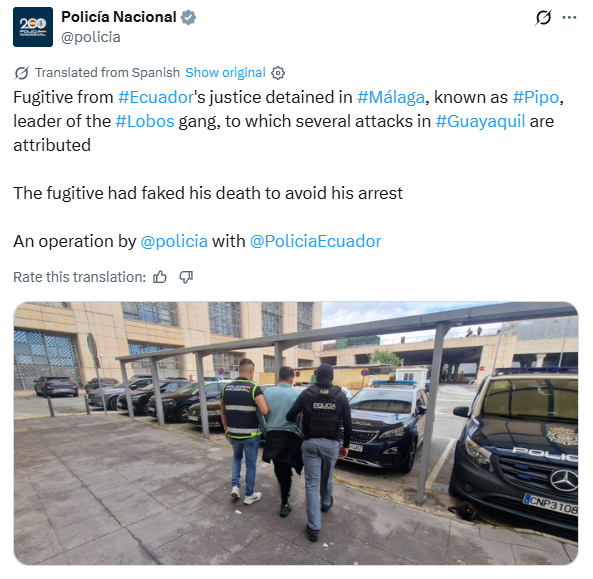This screenshot has height=579, width=593.
Task: Click the @policia mention in tweet text
Action: click(x=174, y=241)
